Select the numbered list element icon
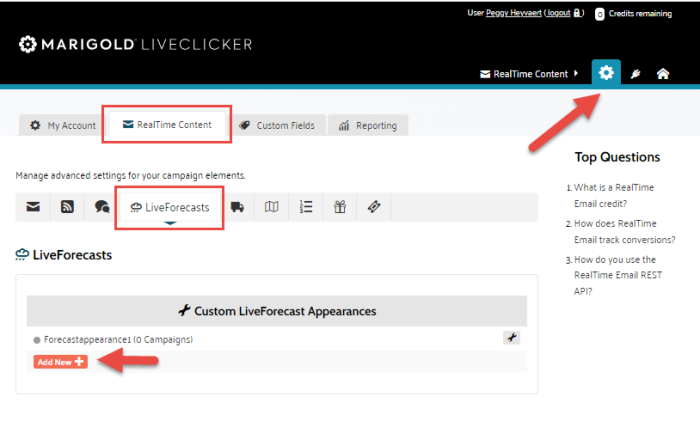 click(x=306, y=207)
